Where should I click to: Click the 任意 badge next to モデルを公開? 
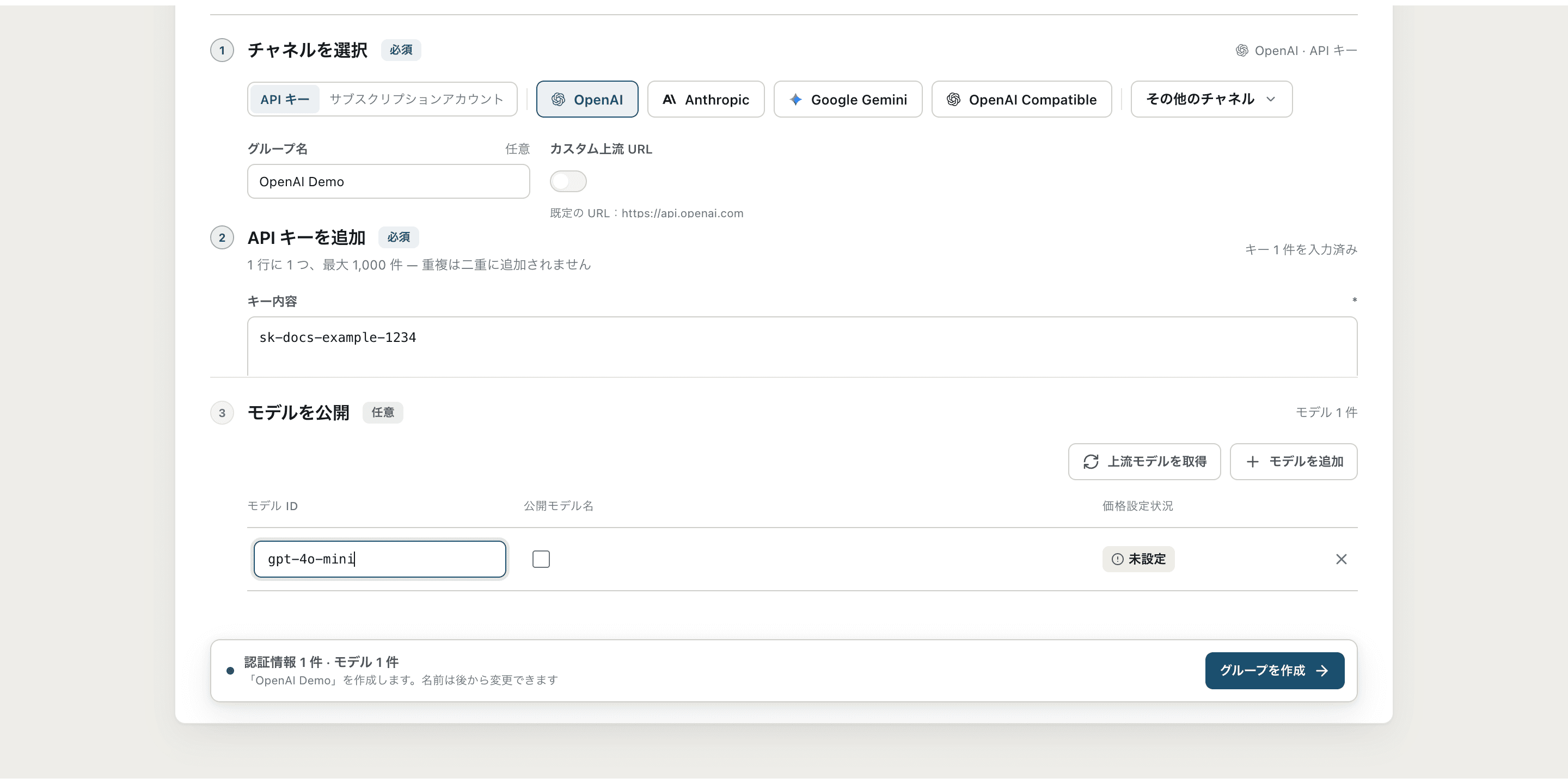382,413
